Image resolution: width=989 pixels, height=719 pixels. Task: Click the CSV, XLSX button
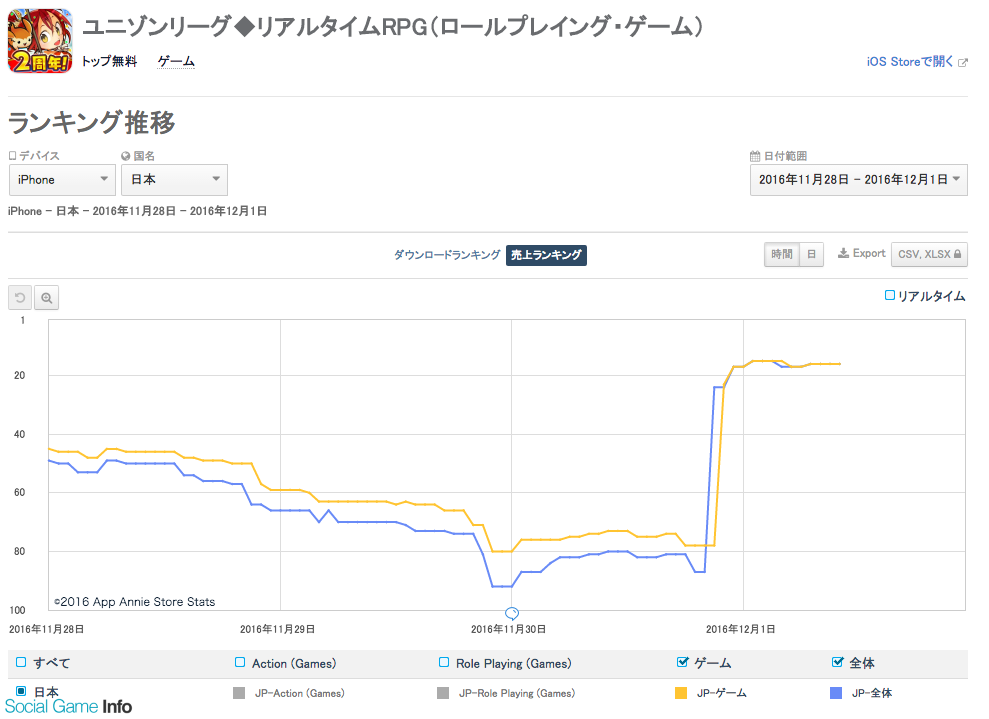point(930,255)
